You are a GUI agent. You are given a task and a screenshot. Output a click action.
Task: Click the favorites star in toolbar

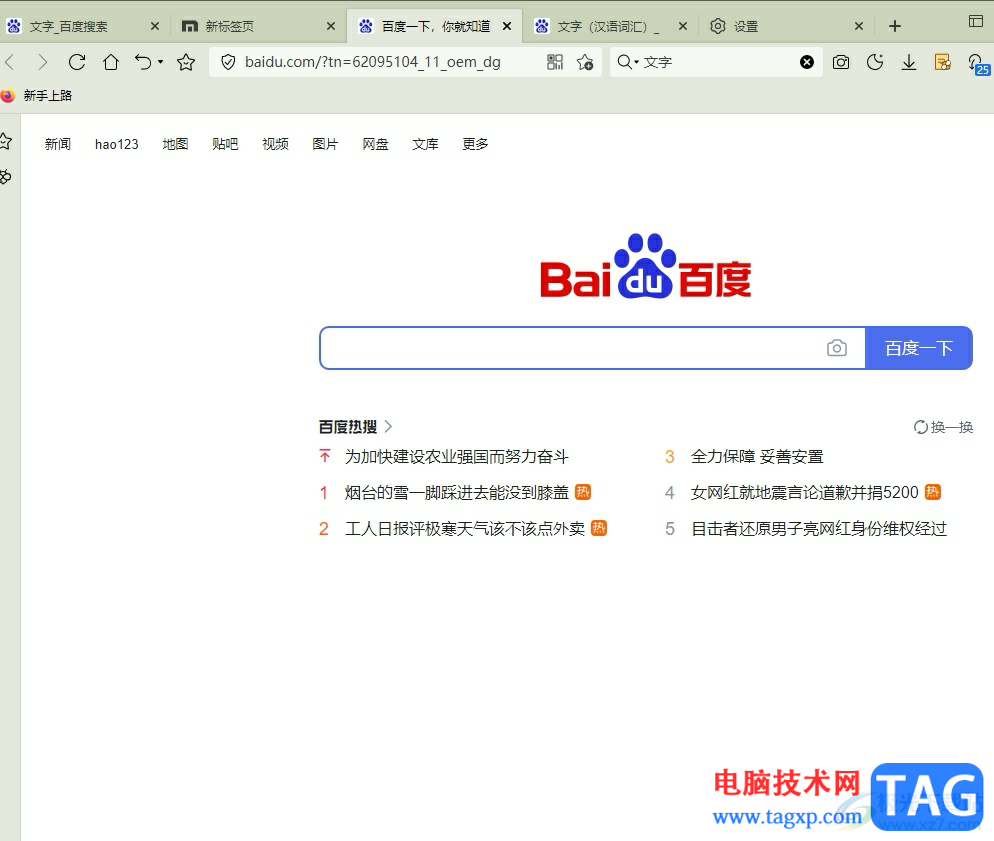tap(186, 62)
